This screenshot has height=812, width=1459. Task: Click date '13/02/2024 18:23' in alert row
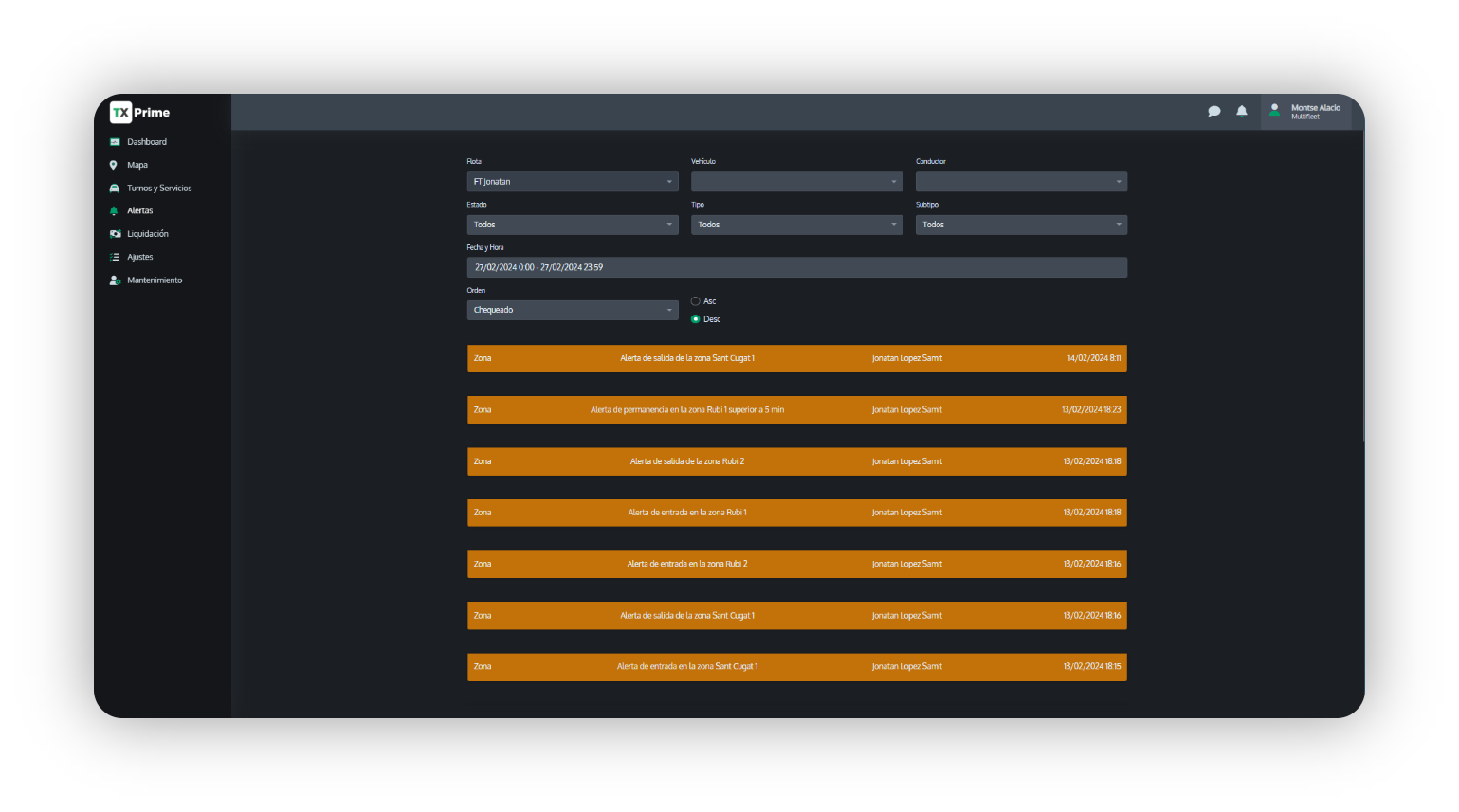(1091, 410)
